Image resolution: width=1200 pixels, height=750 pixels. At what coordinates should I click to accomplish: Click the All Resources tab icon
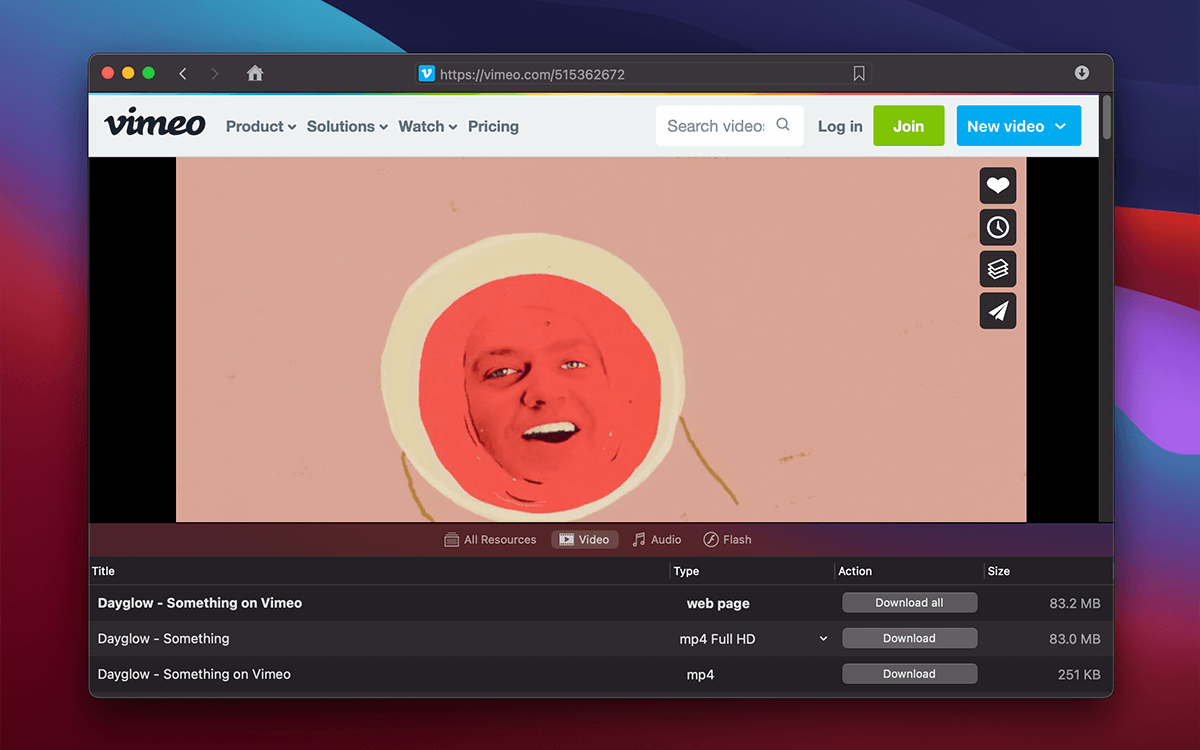pyautogui.click(x=452, y=540)
